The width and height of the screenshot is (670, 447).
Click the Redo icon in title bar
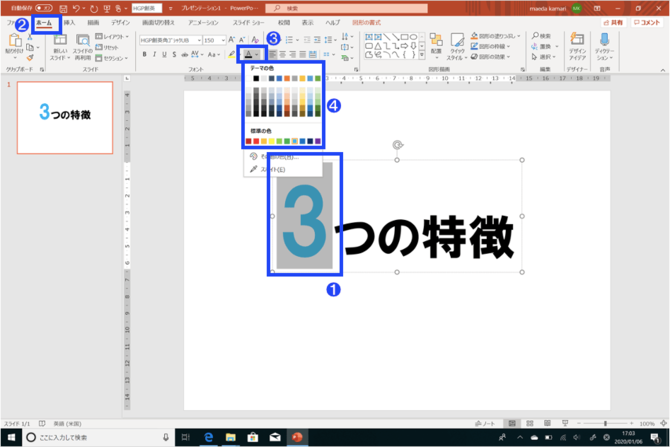tap(94, 9)
